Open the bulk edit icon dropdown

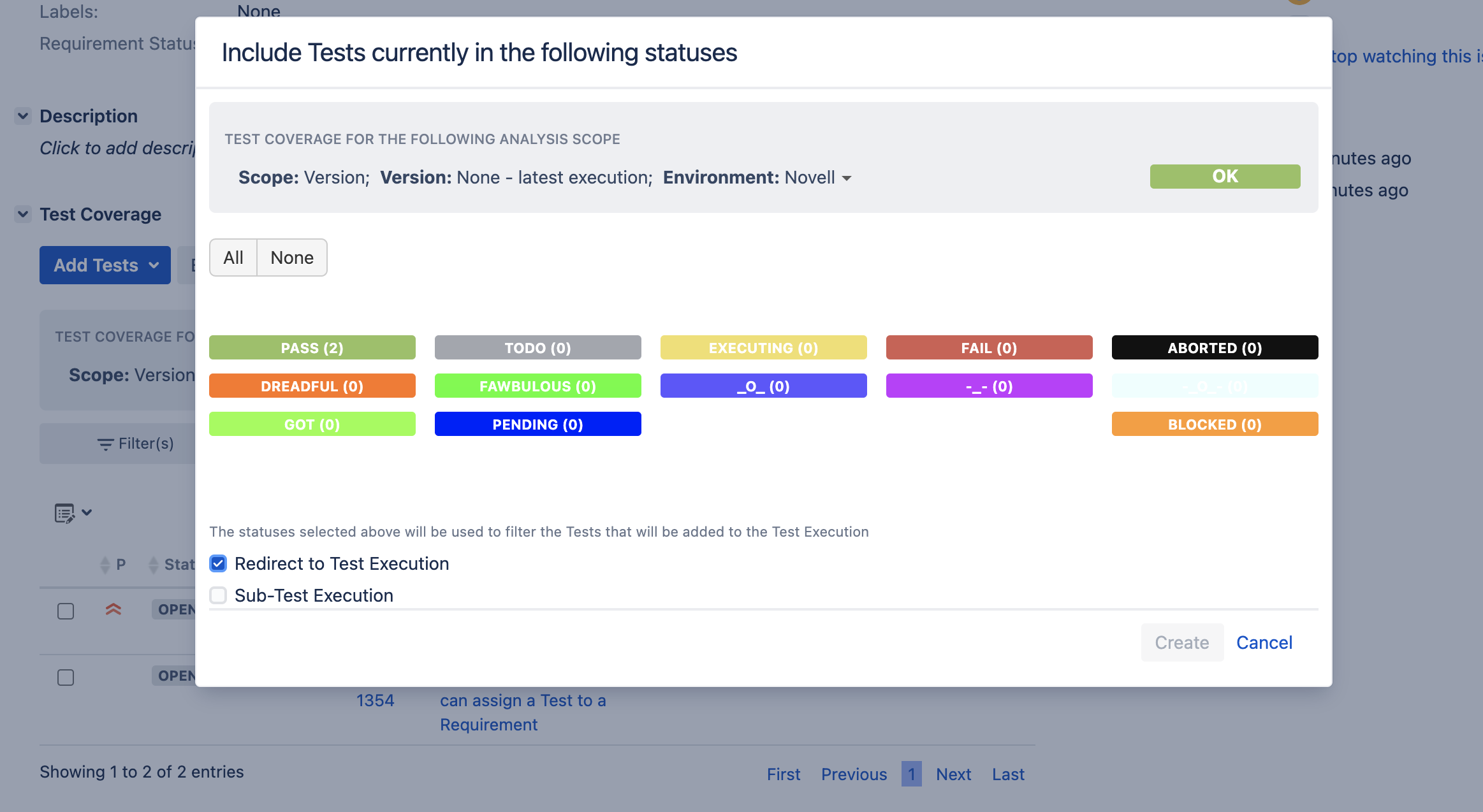tap(73, 513)
